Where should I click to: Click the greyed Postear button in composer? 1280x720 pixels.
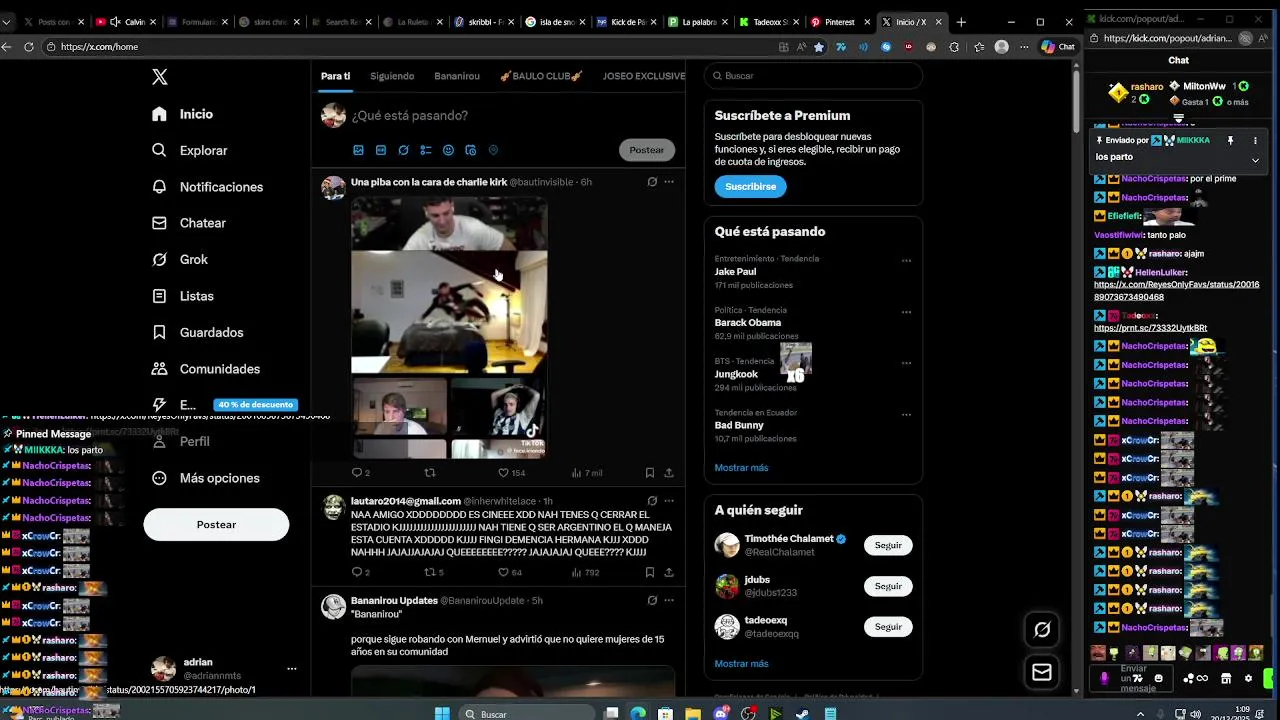click(x=646, y=150)
